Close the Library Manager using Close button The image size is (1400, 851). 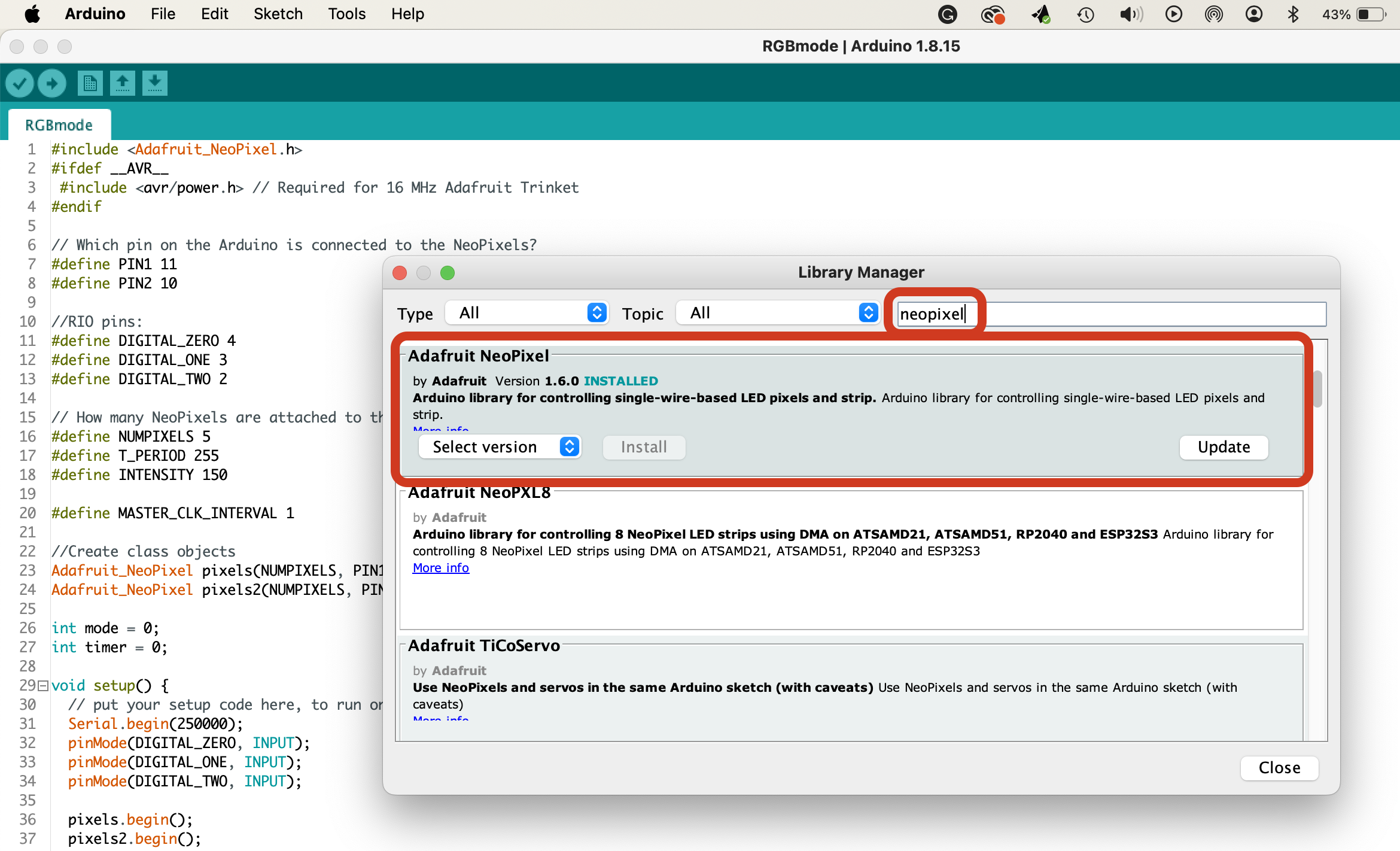click(1279, 768)
